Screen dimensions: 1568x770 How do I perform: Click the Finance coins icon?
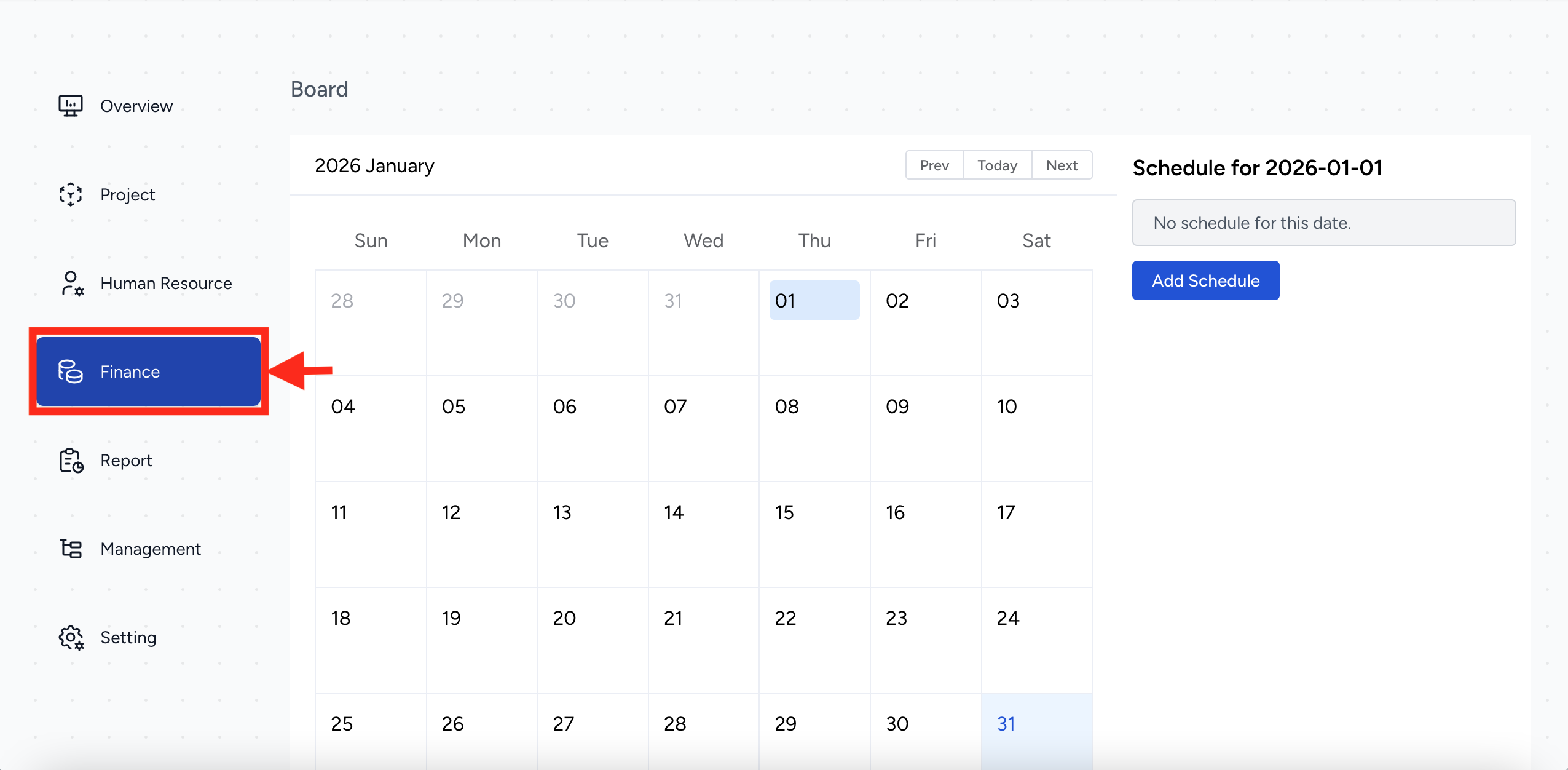tap(71, 371)
